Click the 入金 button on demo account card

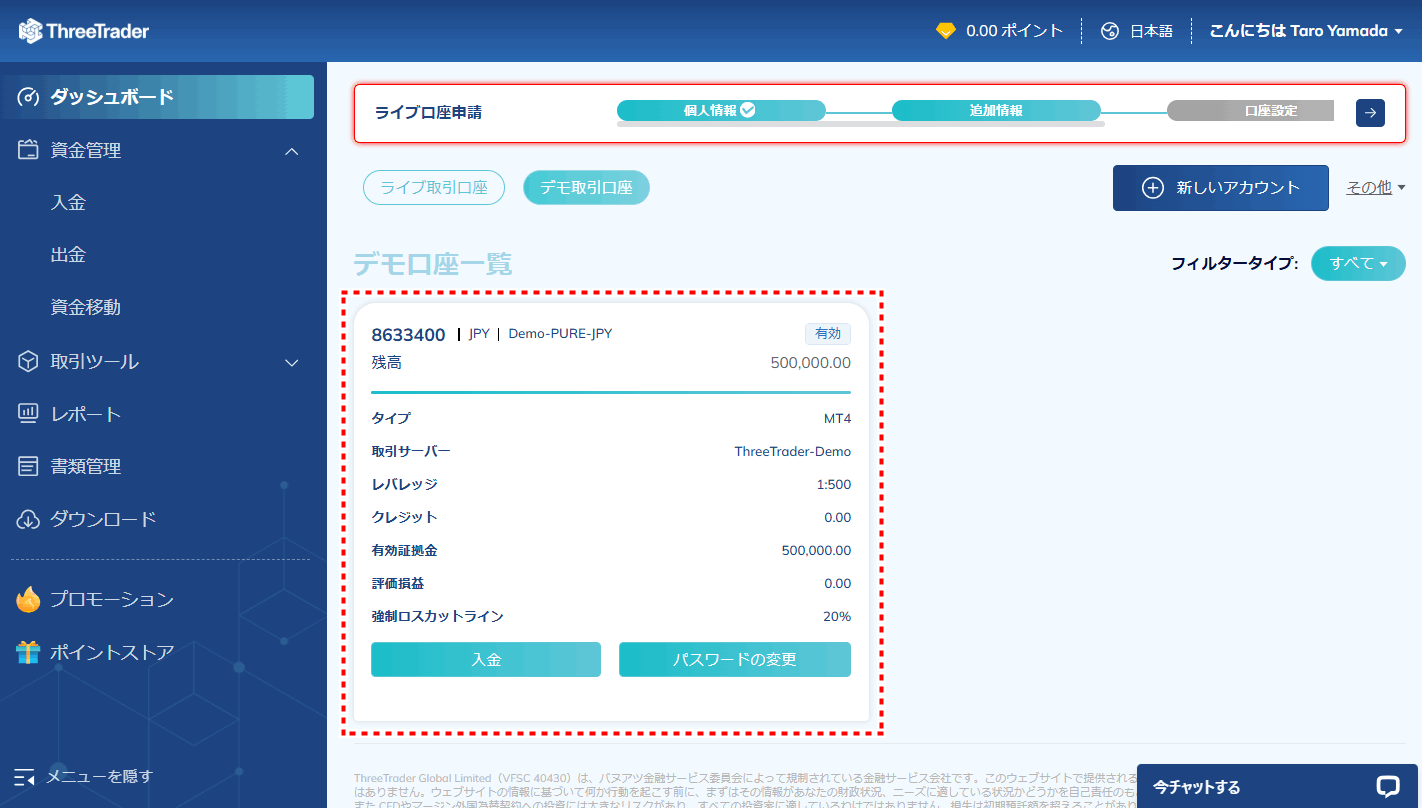tap(486, 660)
